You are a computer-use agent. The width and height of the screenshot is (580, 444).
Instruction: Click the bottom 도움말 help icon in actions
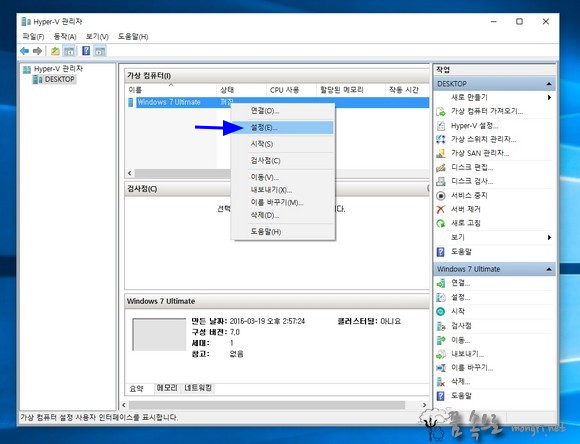tap(441, 396)
